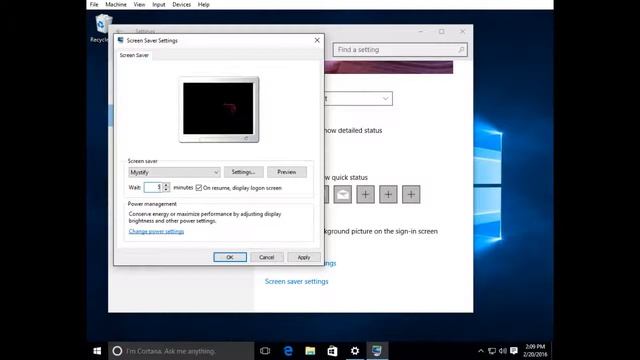The image size is (640, 360).
Task: Click the volume speaker tray icon
Action: 503,351
